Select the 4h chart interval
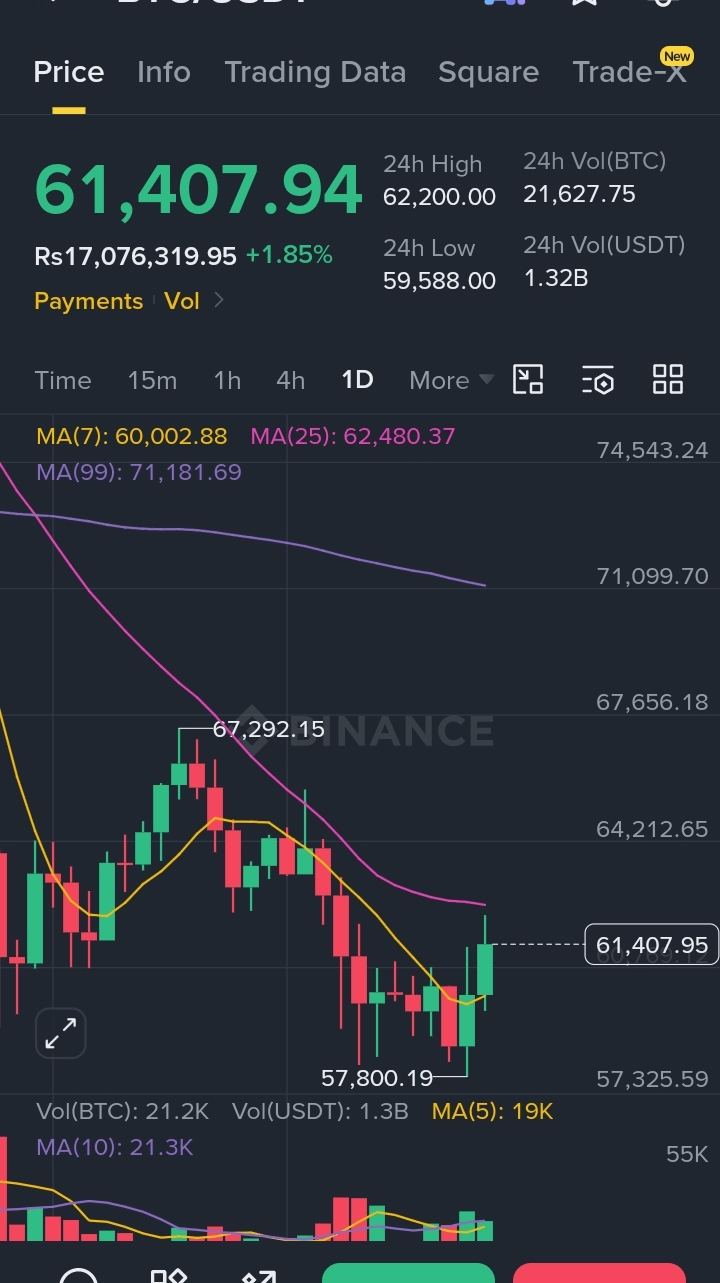720x1283 pixels. click(x=290, y=380)
